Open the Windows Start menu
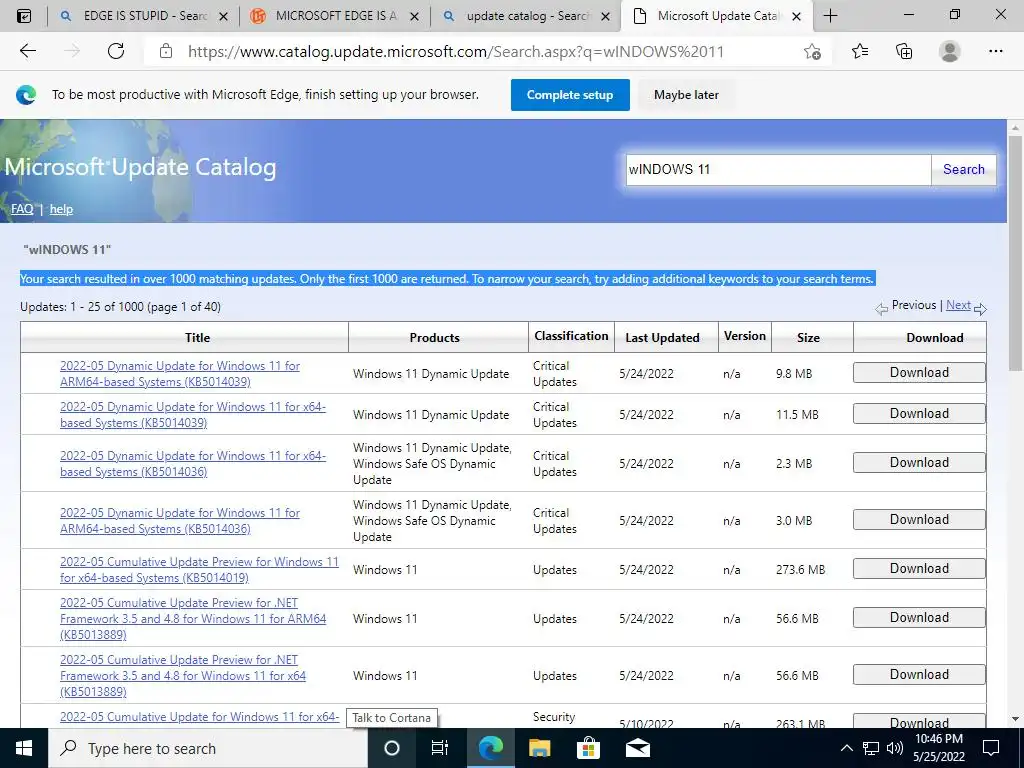 point(24,748)
